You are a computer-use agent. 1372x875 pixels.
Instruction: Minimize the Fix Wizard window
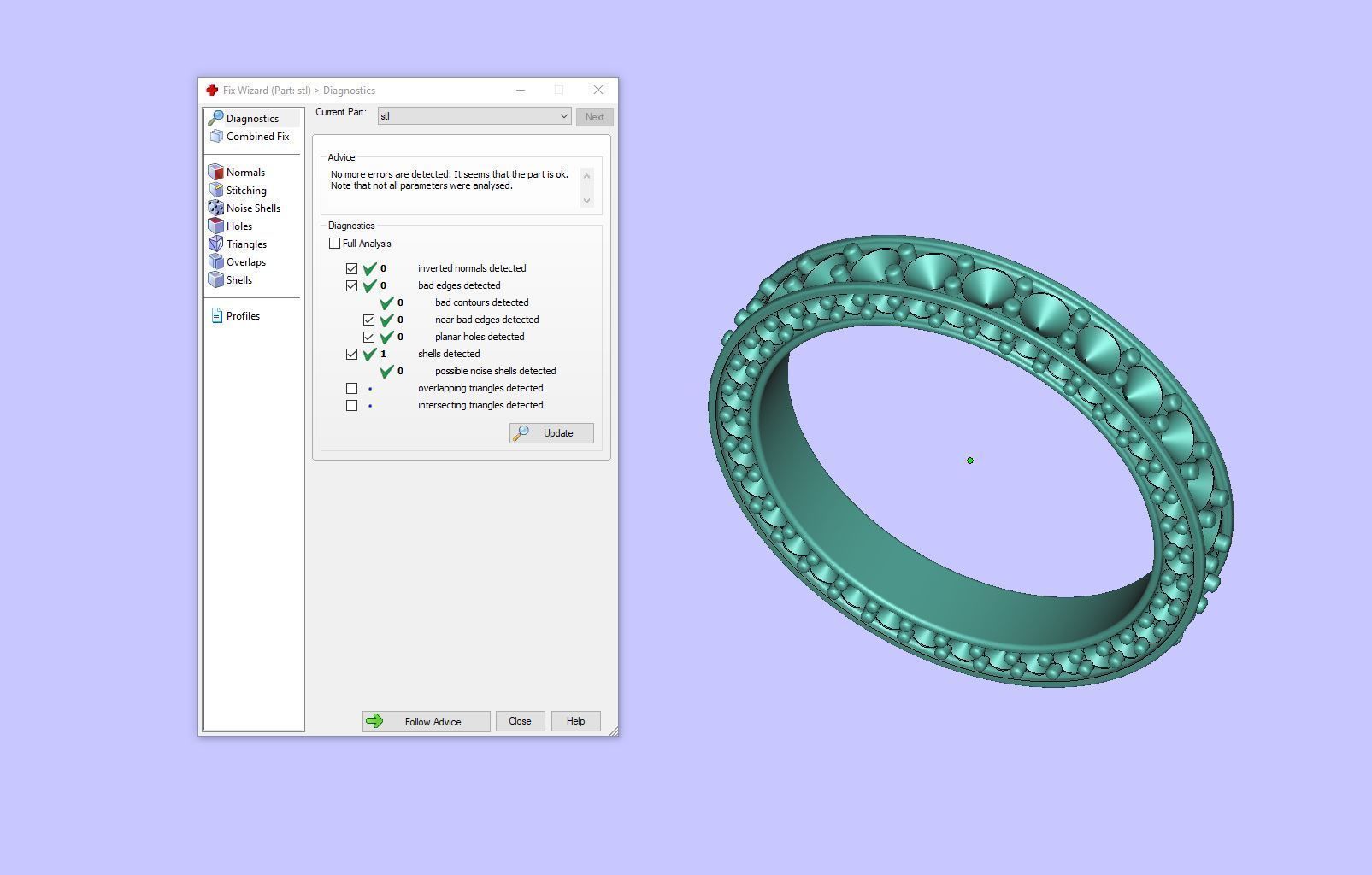pos(521,90)
